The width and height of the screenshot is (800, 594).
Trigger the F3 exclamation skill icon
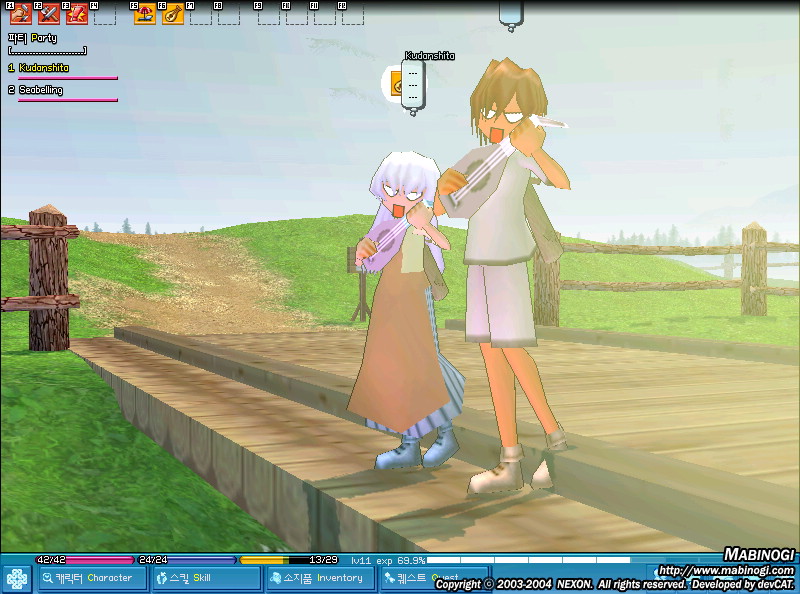point(77,14)
